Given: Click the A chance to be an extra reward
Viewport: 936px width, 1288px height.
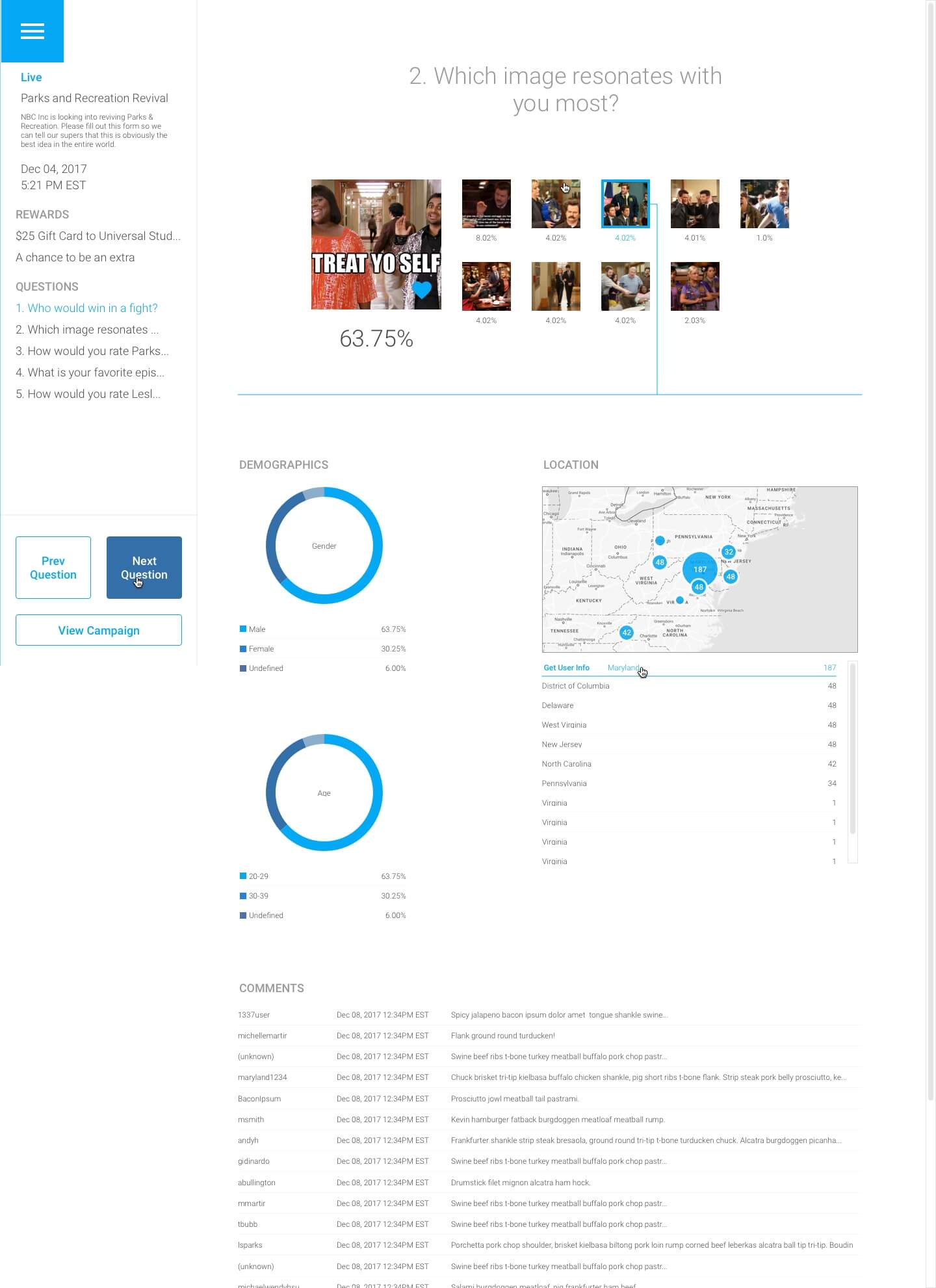Looking at the screenshot, I should click(x=75, y=257).
